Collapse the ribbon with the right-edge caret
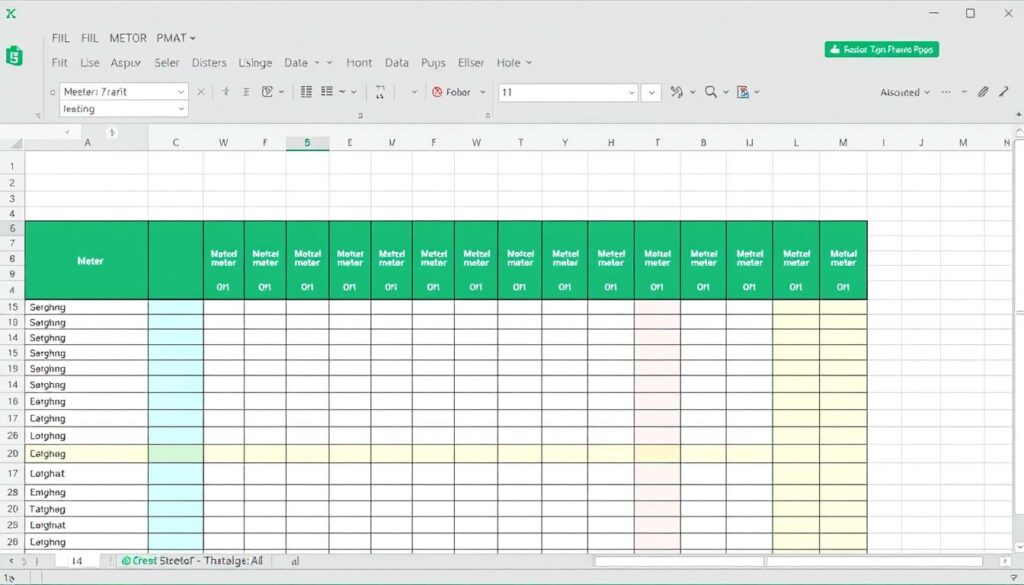 click(1018, 115)
